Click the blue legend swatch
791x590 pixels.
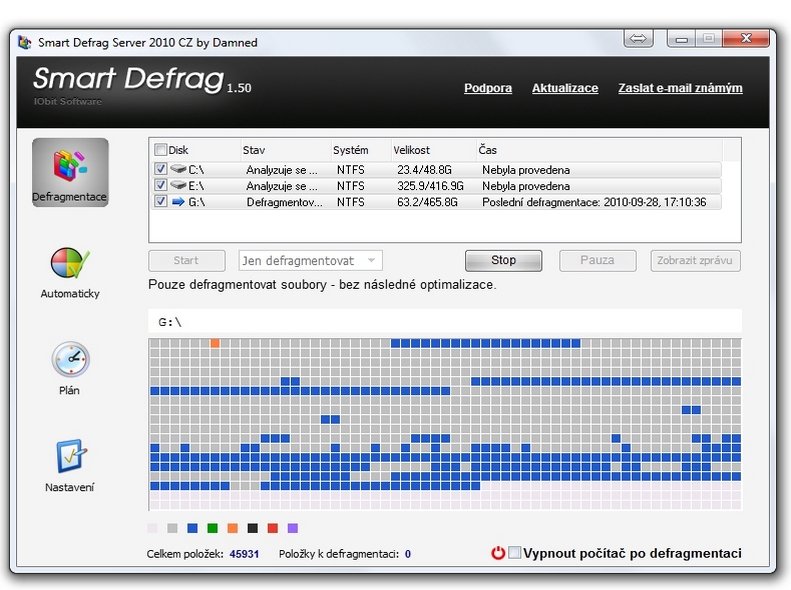tap(192, 528)
